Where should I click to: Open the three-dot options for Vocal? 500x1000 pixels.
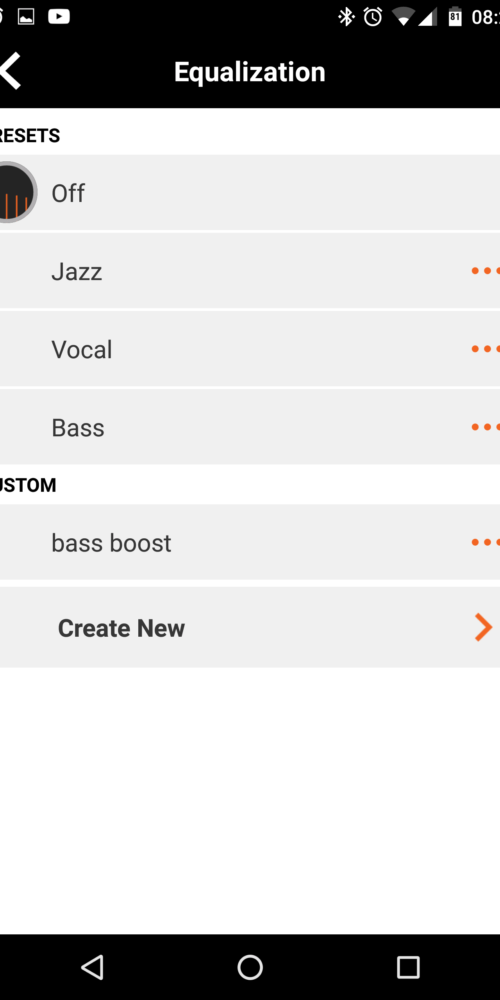point(486,349)
